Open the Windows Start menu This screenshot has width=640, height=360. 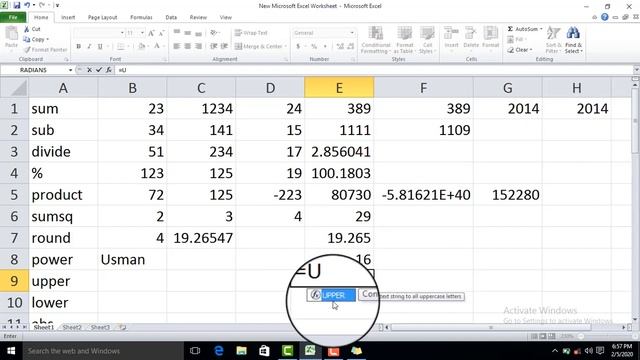(x=11, y=351)
